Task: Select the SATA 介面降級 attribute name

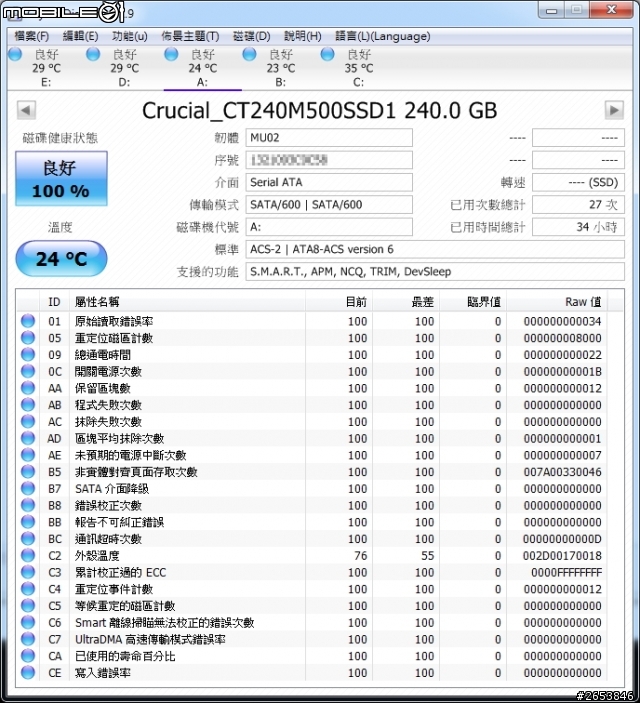Action: (112, 488)
